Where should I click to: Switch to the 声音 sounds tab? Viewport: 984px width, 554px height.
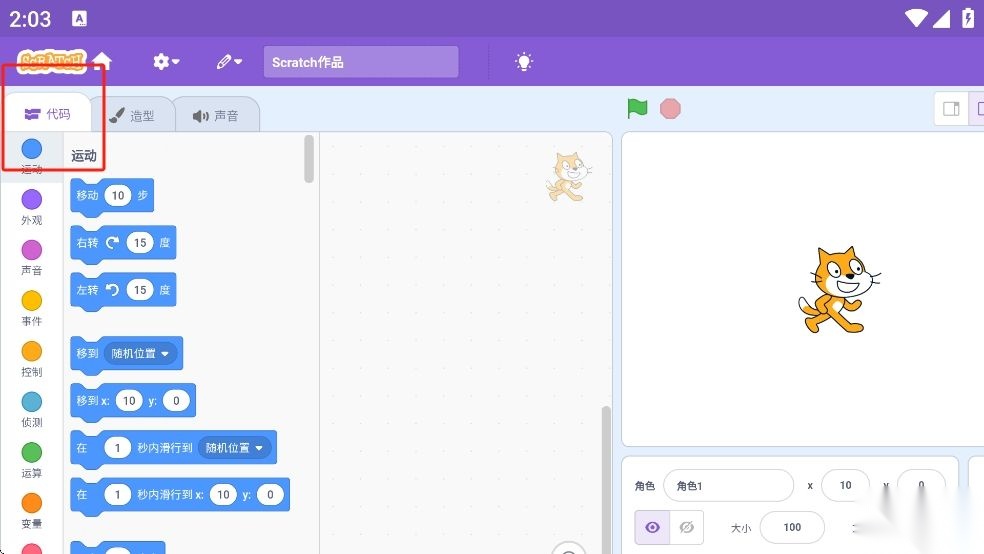(x=216, y=115)
